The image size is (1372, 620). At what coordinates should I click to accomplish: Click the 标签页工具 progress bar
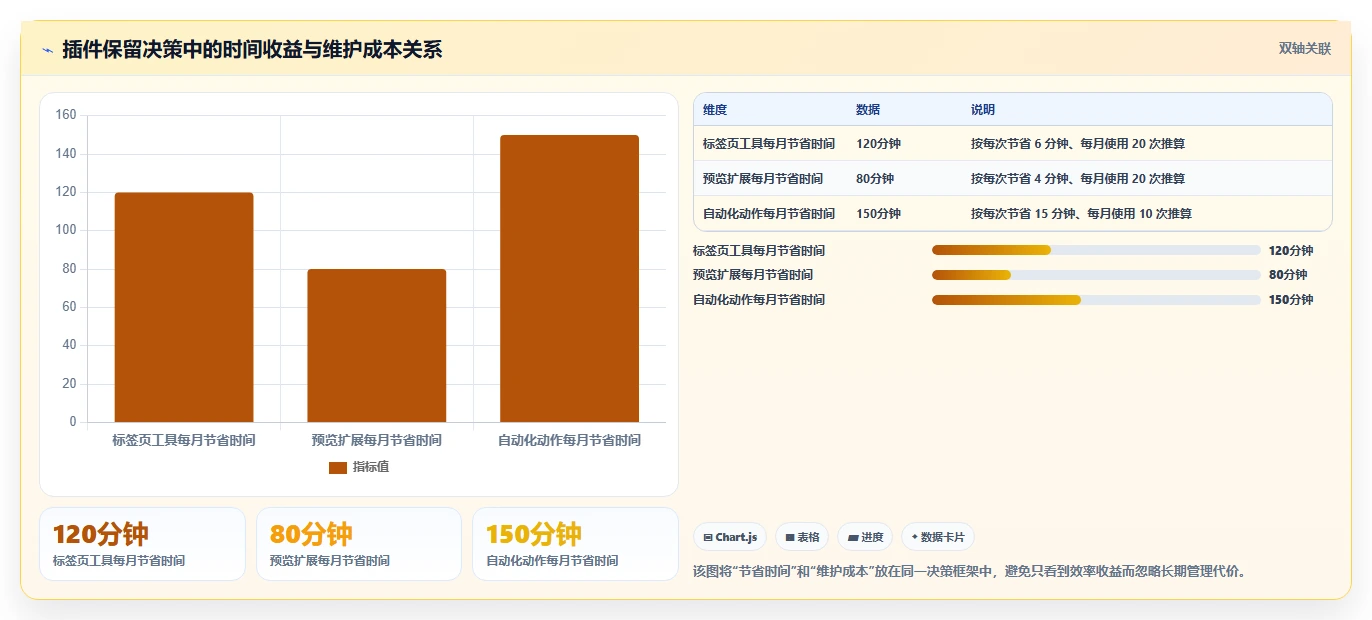(x=1096, y=250)
